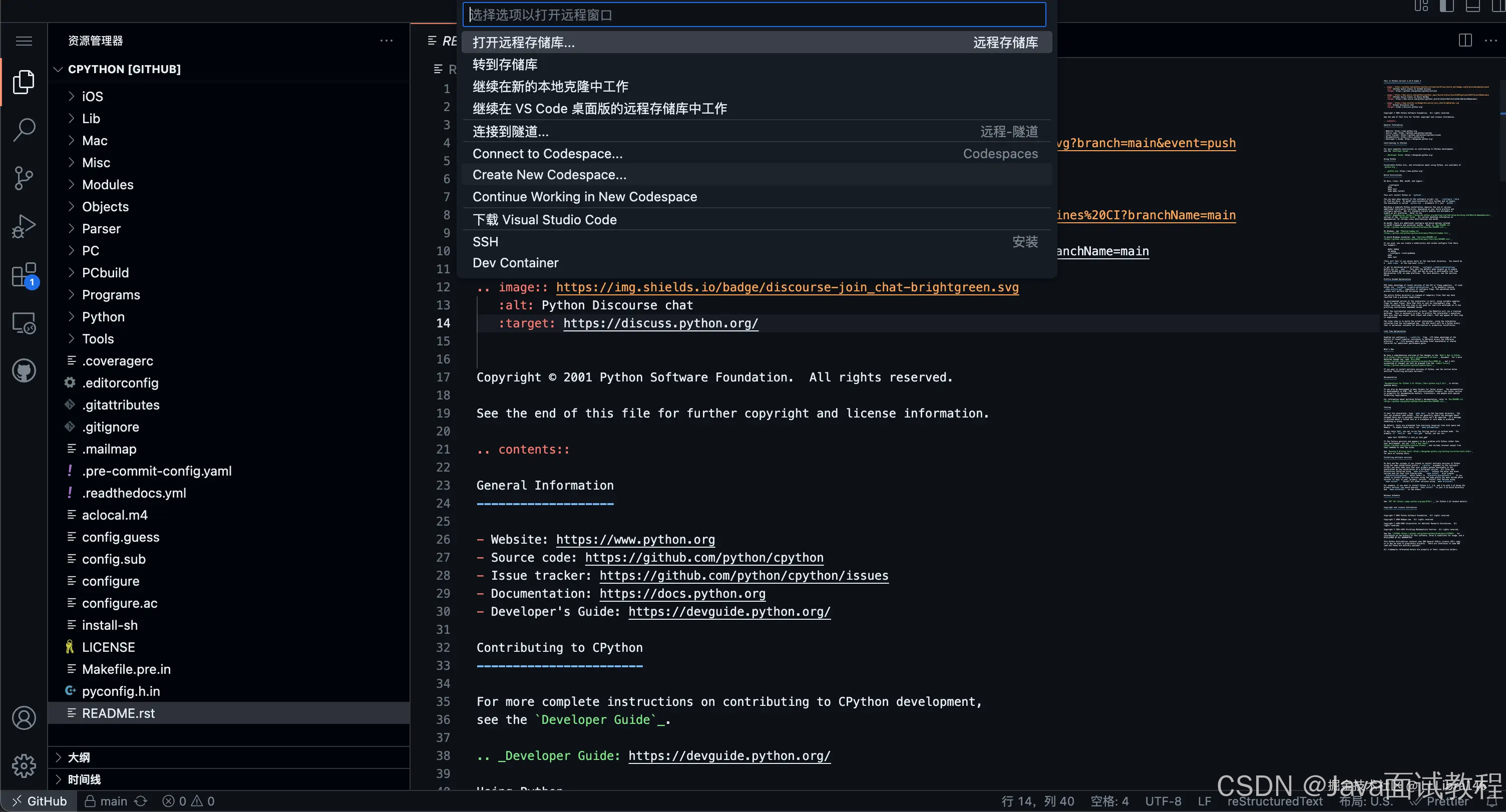Open the Explorer more actions ellipsis

(387, 41)
